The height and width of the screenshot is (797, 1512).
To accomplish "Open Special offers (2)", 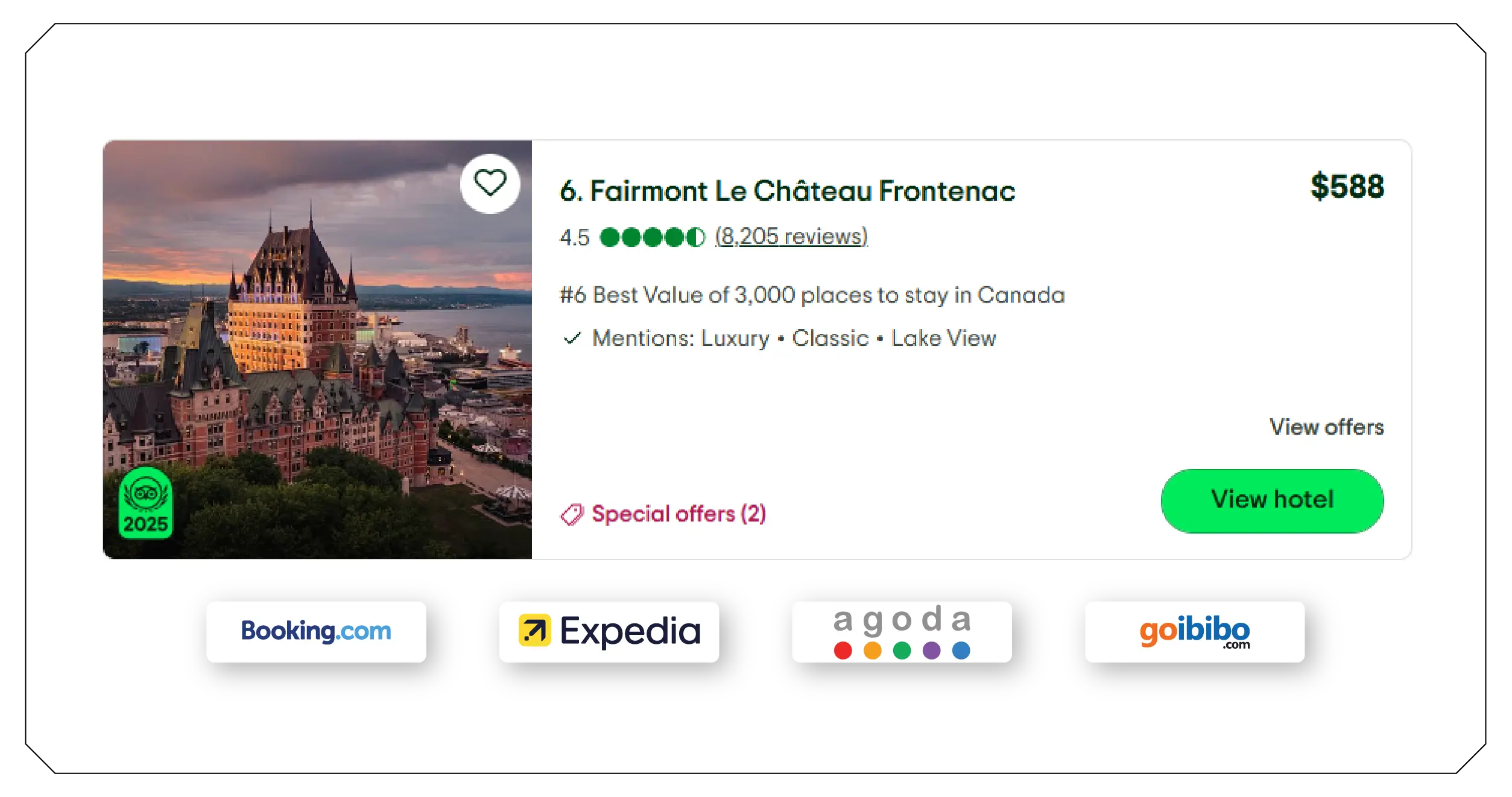I will 678,514.
